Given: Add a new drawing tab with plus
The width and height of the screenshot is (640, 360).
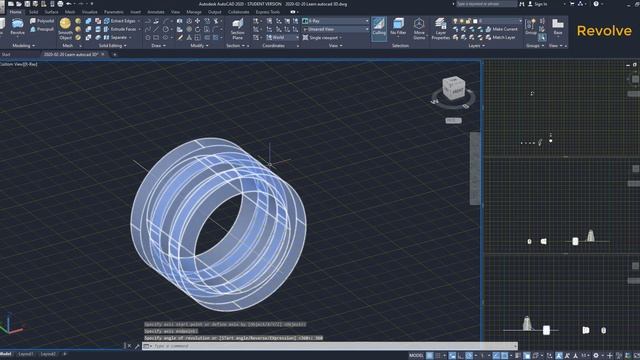Looking at the screenshot, I should [114, 54].
